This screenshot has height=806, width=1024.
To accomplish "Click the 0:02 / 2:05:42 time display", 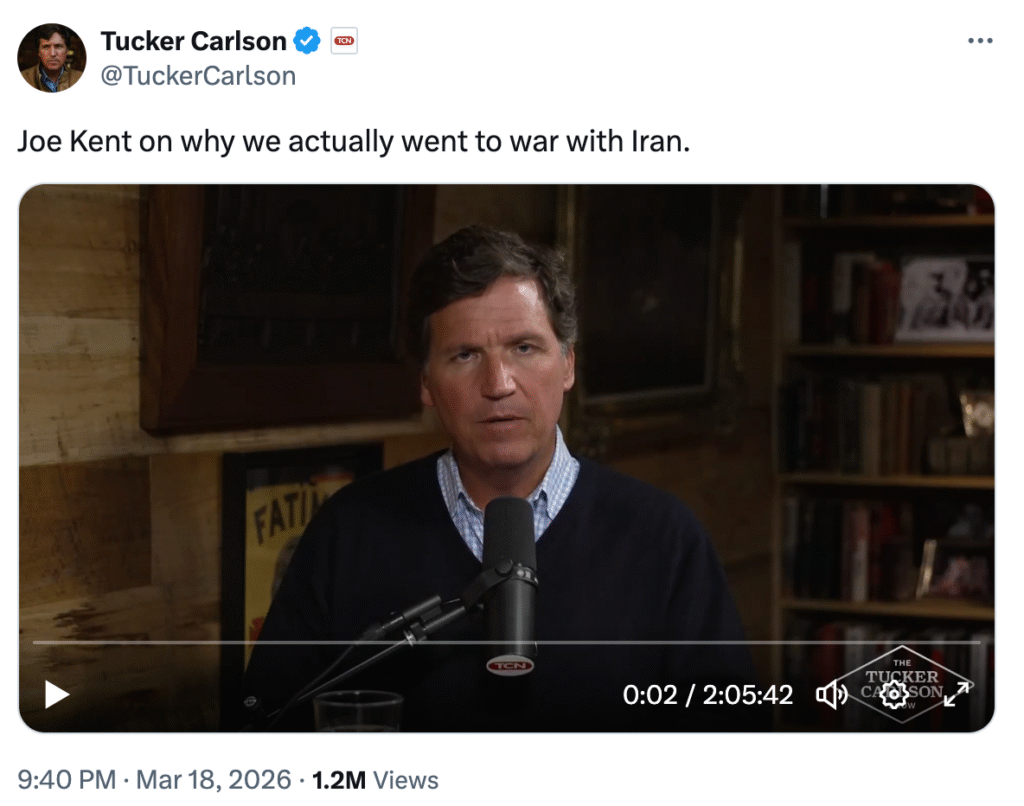I will coord(707,694).
